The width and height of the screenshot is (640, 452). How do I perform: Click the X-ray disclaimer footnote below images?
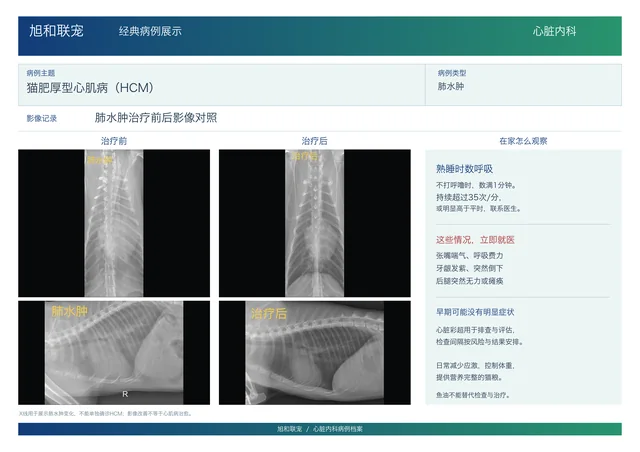(x=105, y=414)
